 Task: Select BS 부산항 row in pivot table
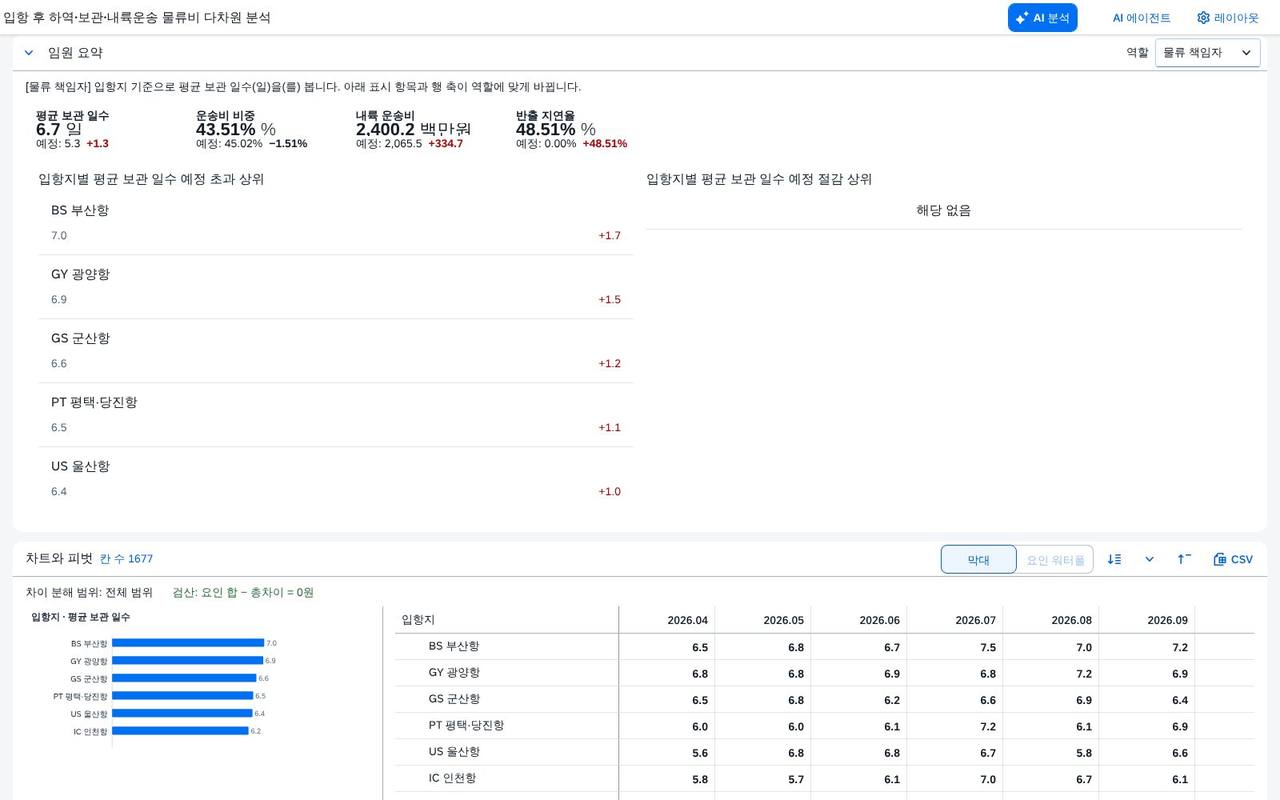pos(825,647)
